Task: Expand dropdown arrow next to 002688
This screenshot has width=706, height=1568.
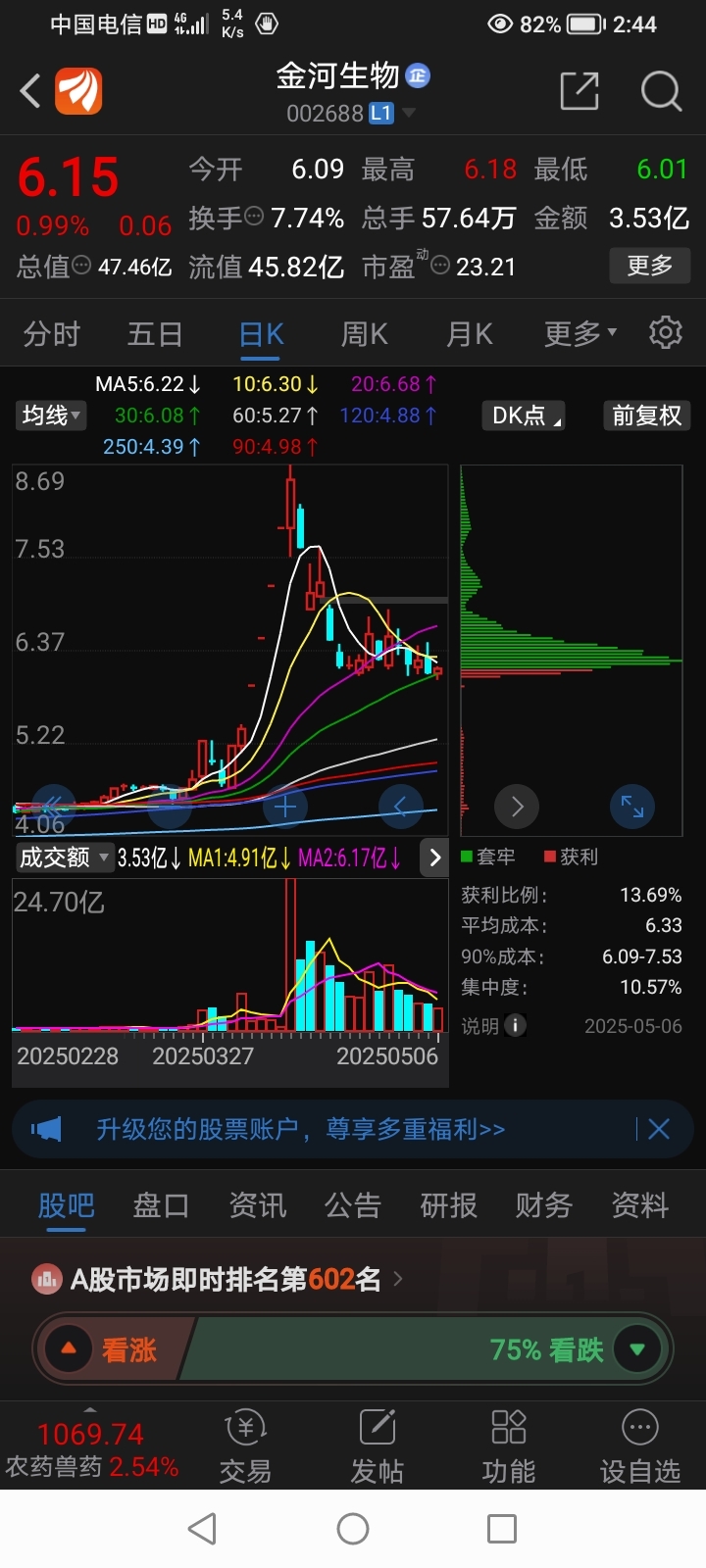Action: tap(409, 114)
